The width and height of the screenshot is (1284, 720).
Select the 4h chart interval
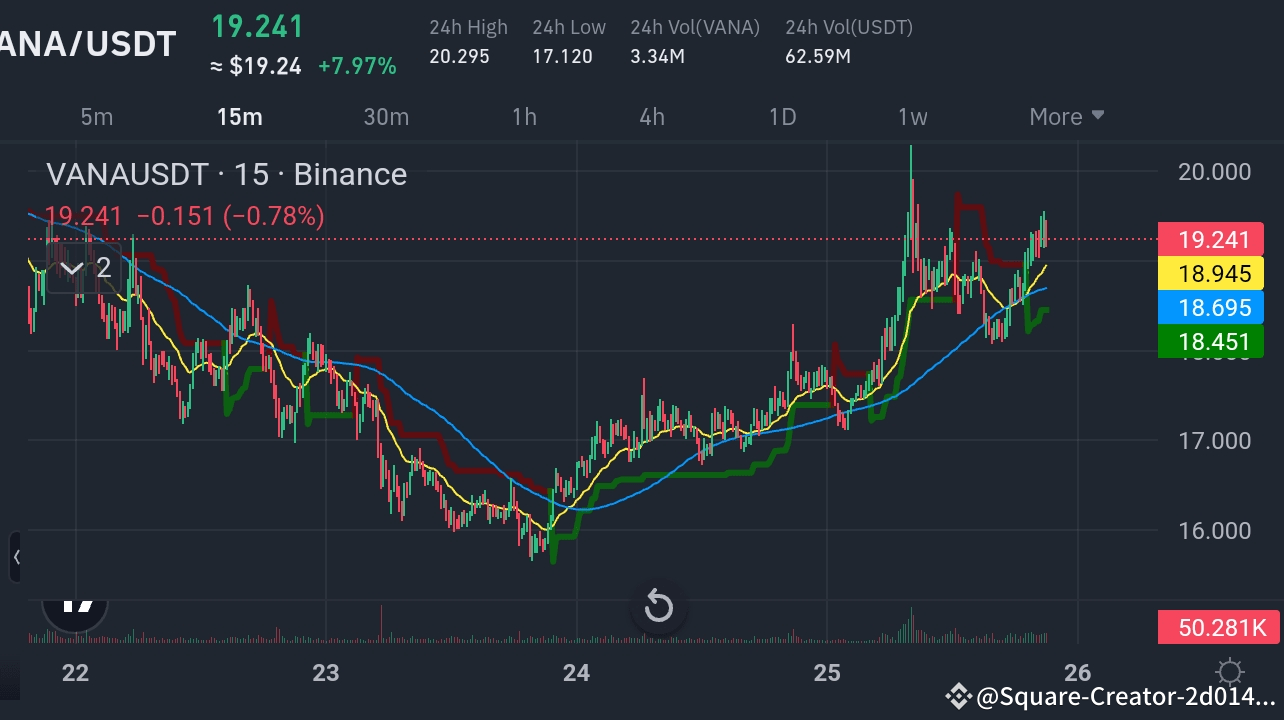(651, 116)
